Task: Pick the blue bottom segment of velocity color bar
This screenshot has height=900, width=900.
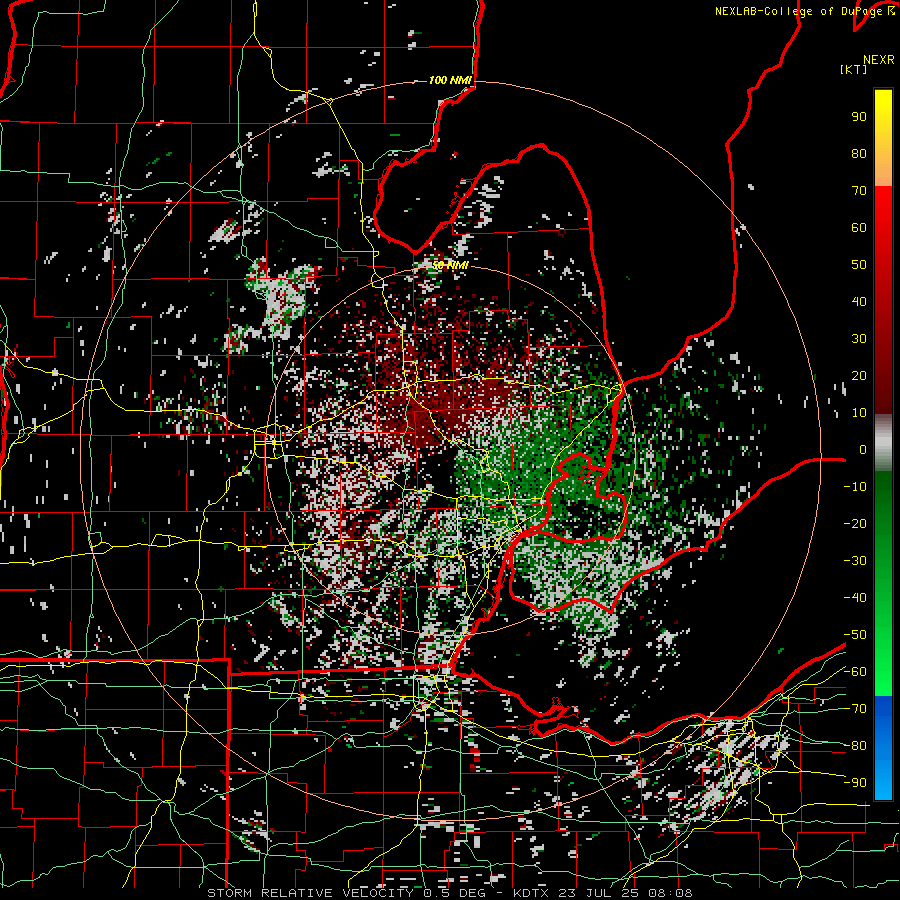Action: [883, 747]
